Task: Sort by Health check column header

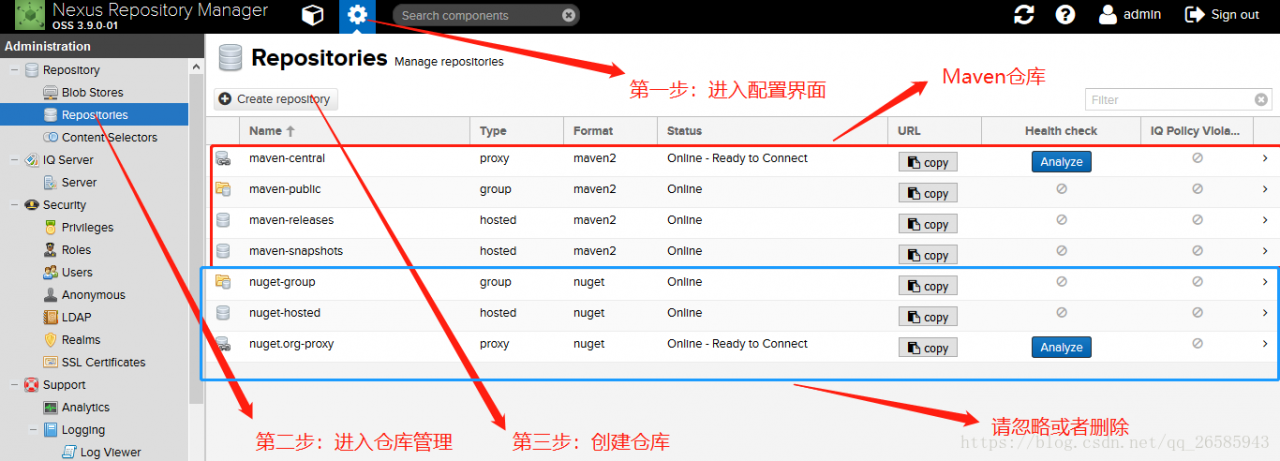Action: (1061, 130)
